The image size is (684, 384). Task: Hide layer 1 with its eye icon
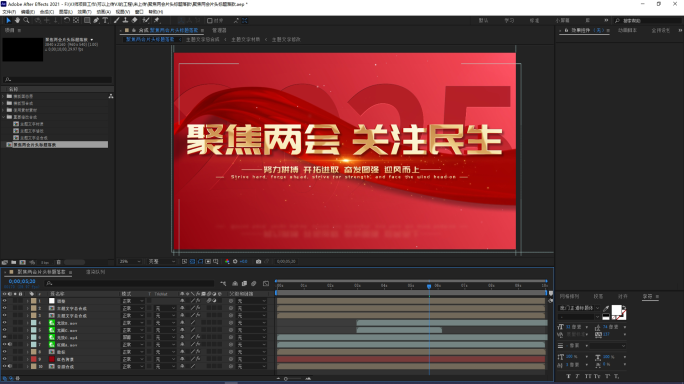click(4, 301)
